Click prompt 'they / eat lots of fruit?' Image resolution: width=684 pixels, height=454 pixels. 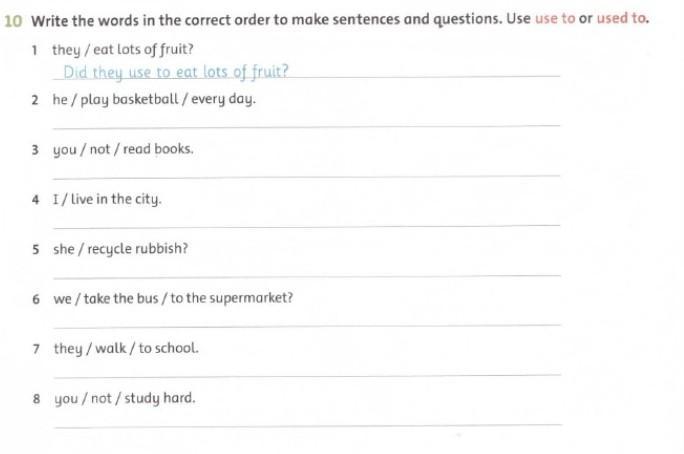123,50
